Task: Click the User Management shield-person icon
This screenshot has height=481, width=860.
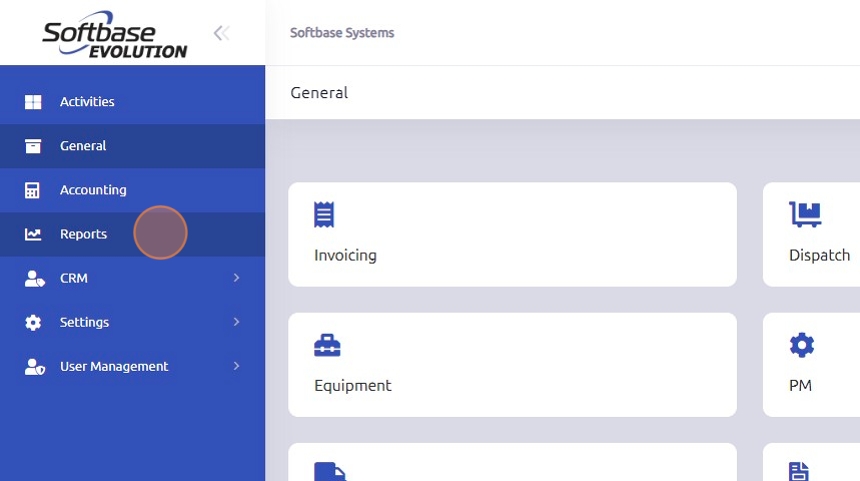Action: point(35,366)
